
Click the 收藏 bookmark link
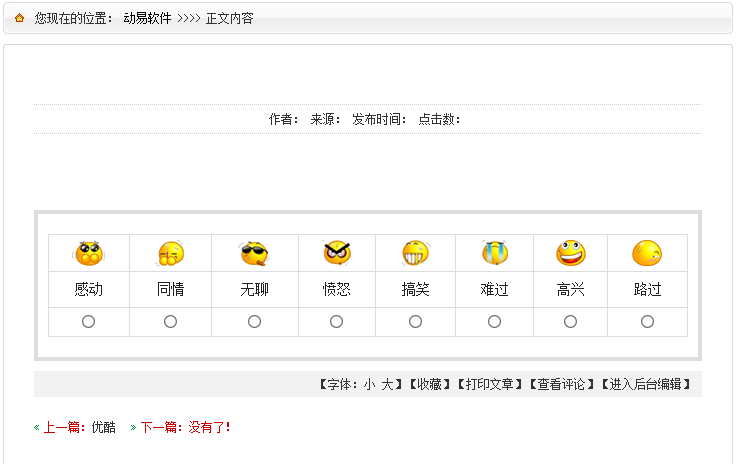(429, 385)
